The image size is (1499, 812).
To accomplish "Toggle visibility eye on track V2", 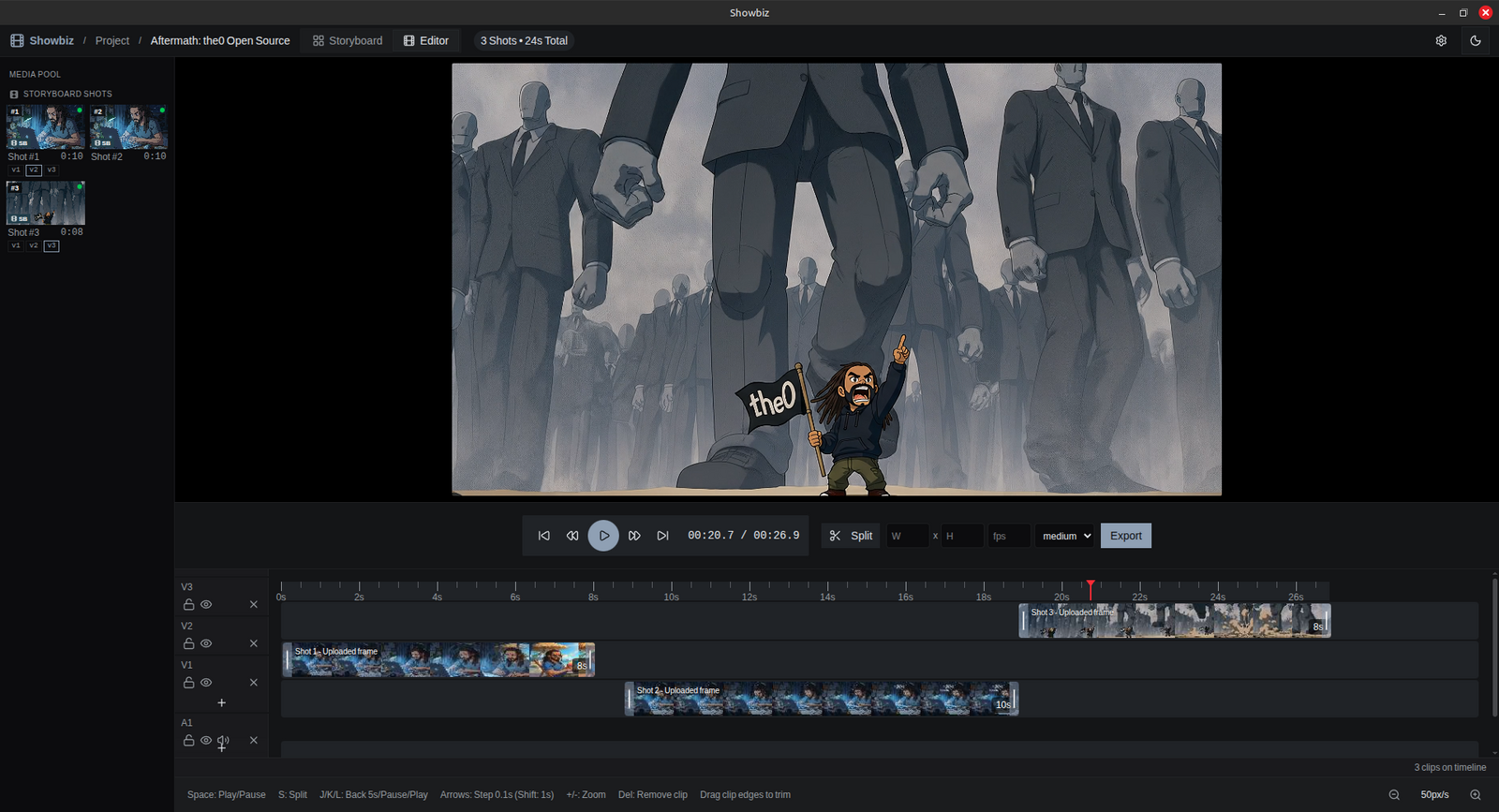I will click(x=206, y=643).
